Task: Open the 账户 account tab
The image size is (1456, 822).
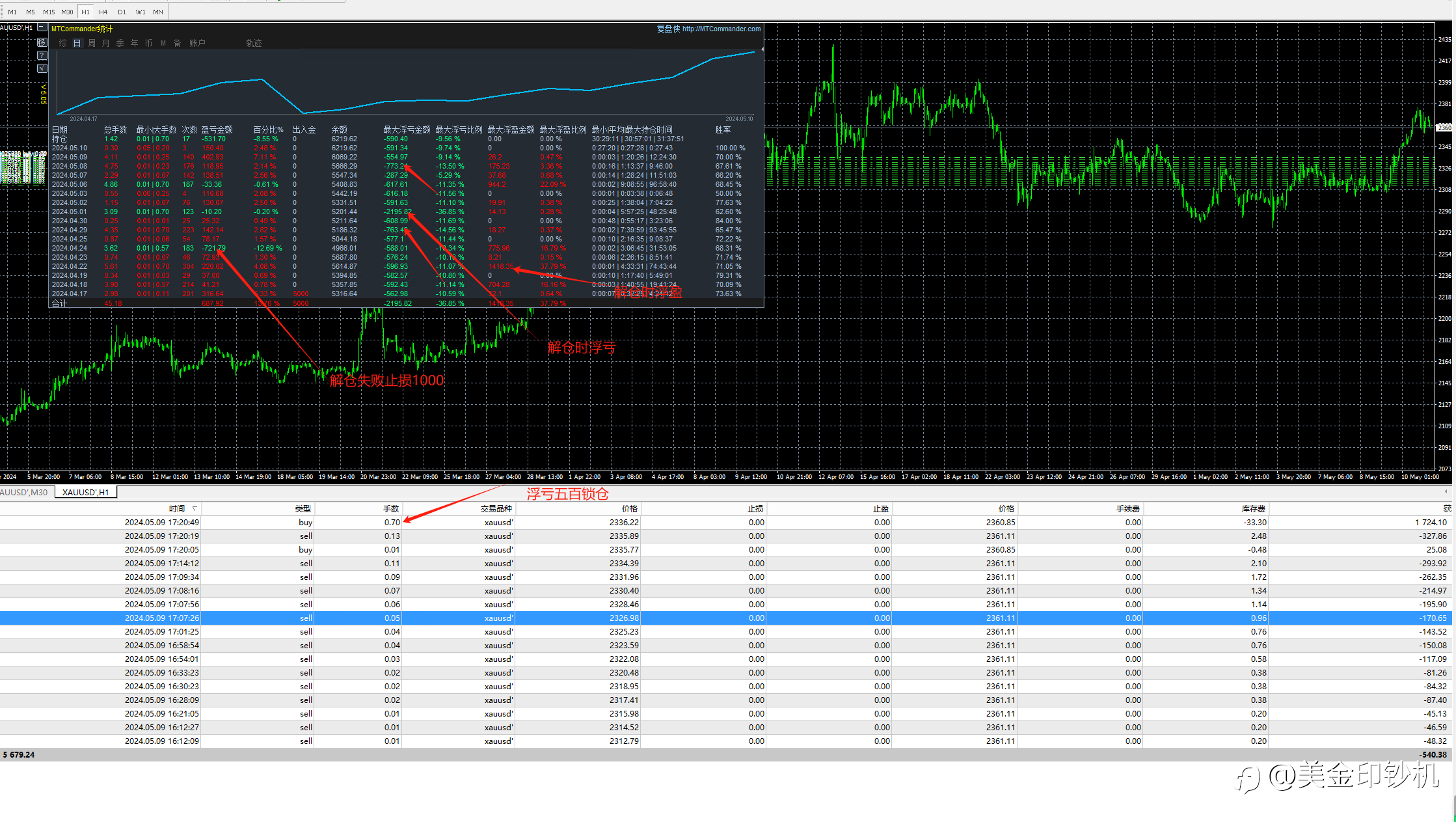Action: click(197, 43)
